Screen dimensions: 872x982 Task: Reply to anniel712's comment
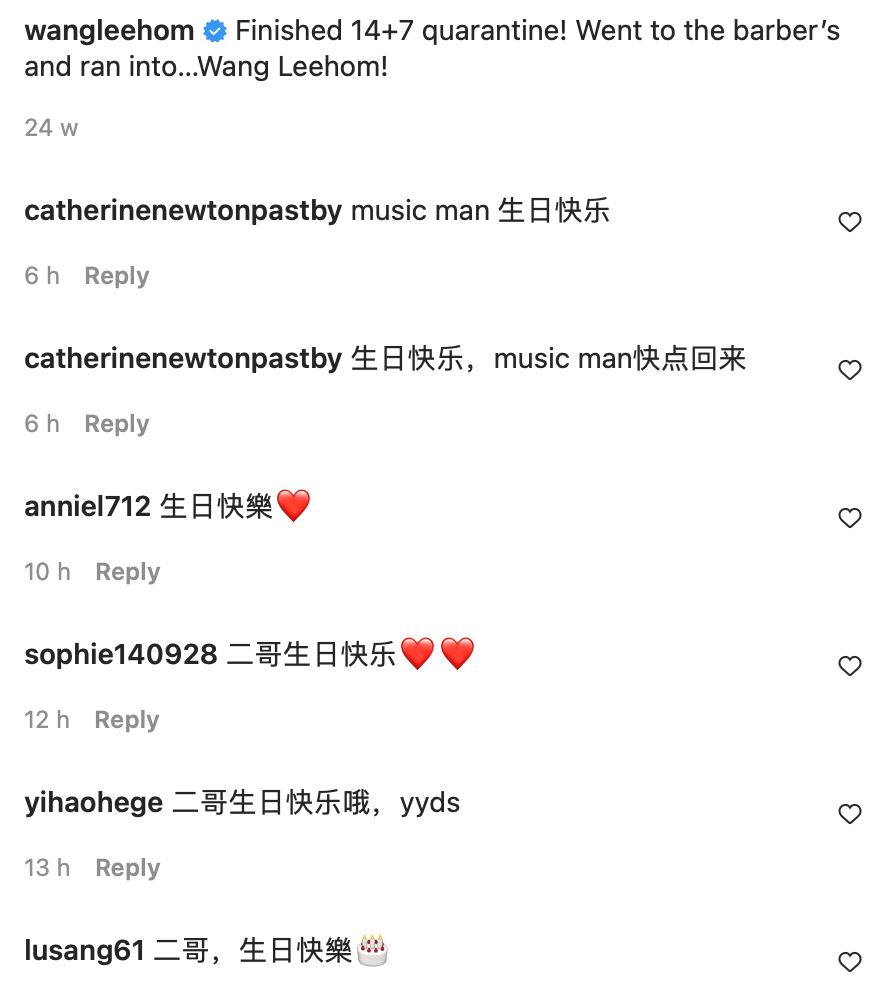tap(128, 571)
